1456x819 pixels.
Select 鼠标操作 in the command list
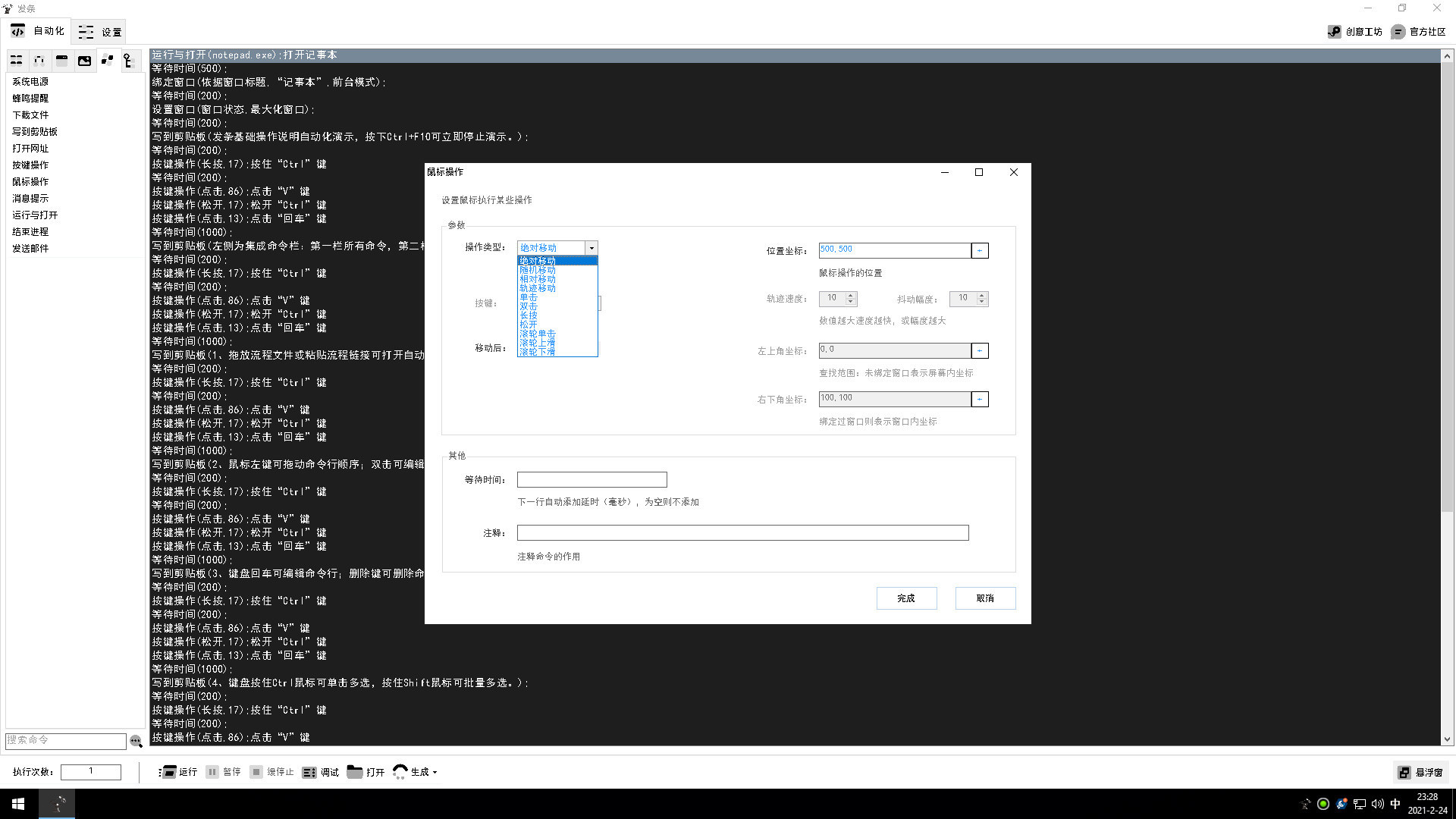(30, 181)
